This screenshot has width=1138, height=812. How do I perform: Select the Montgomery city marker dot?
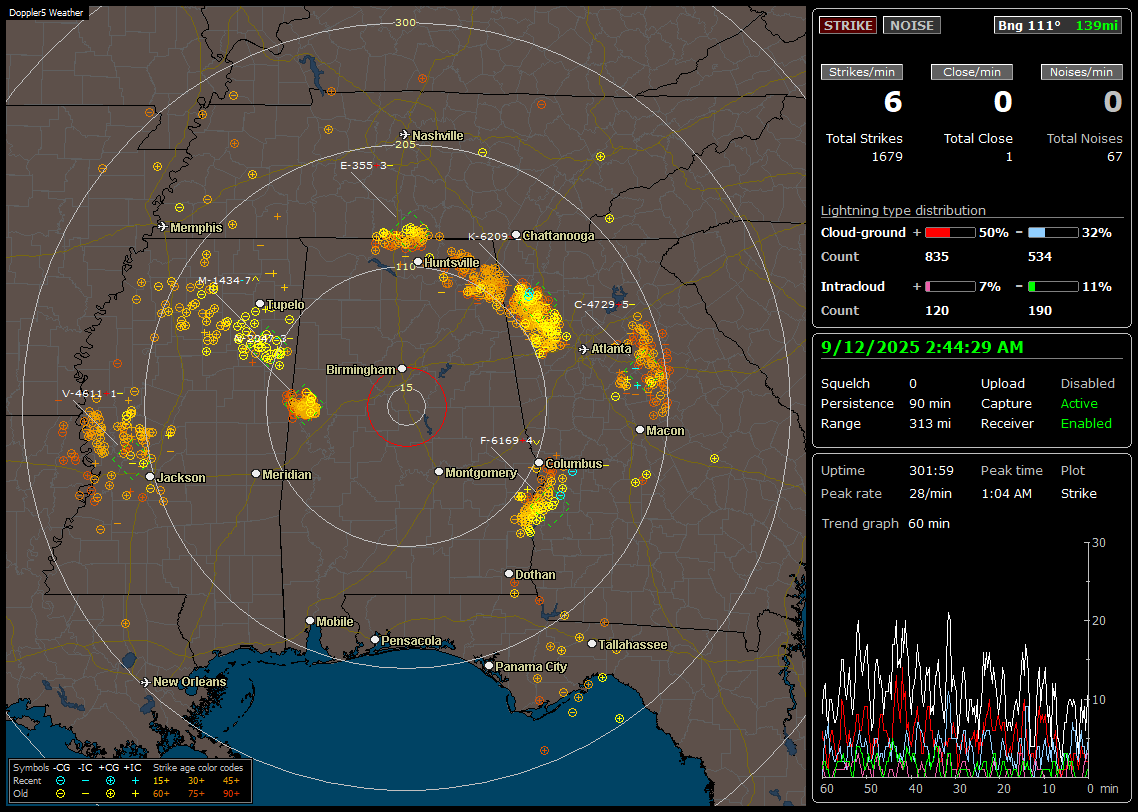(438, 472)
